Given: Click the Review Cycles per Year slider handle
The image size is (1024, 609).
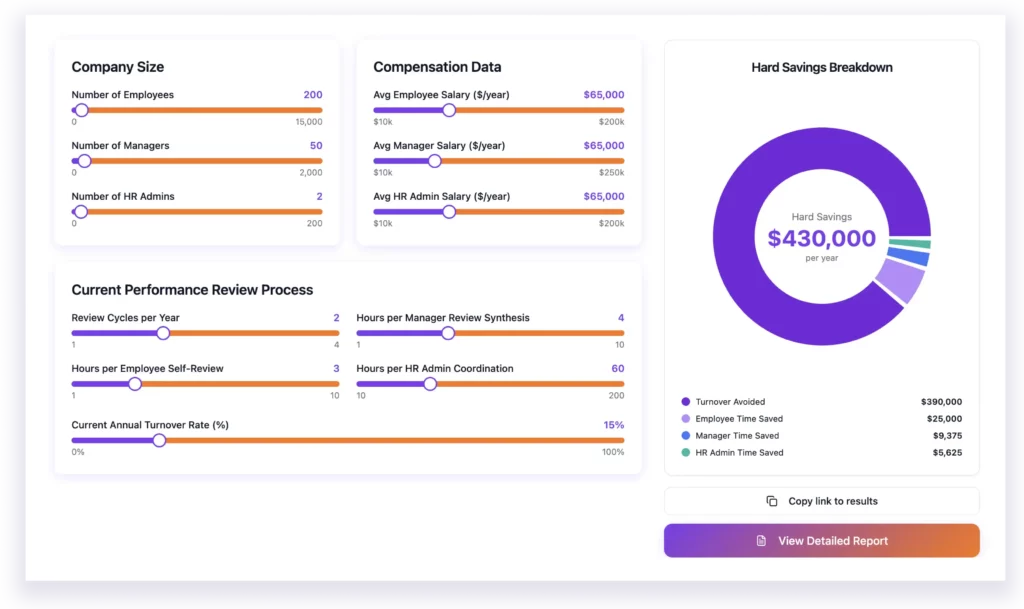Looking at the screenshot, I should [x=163, y=333].
